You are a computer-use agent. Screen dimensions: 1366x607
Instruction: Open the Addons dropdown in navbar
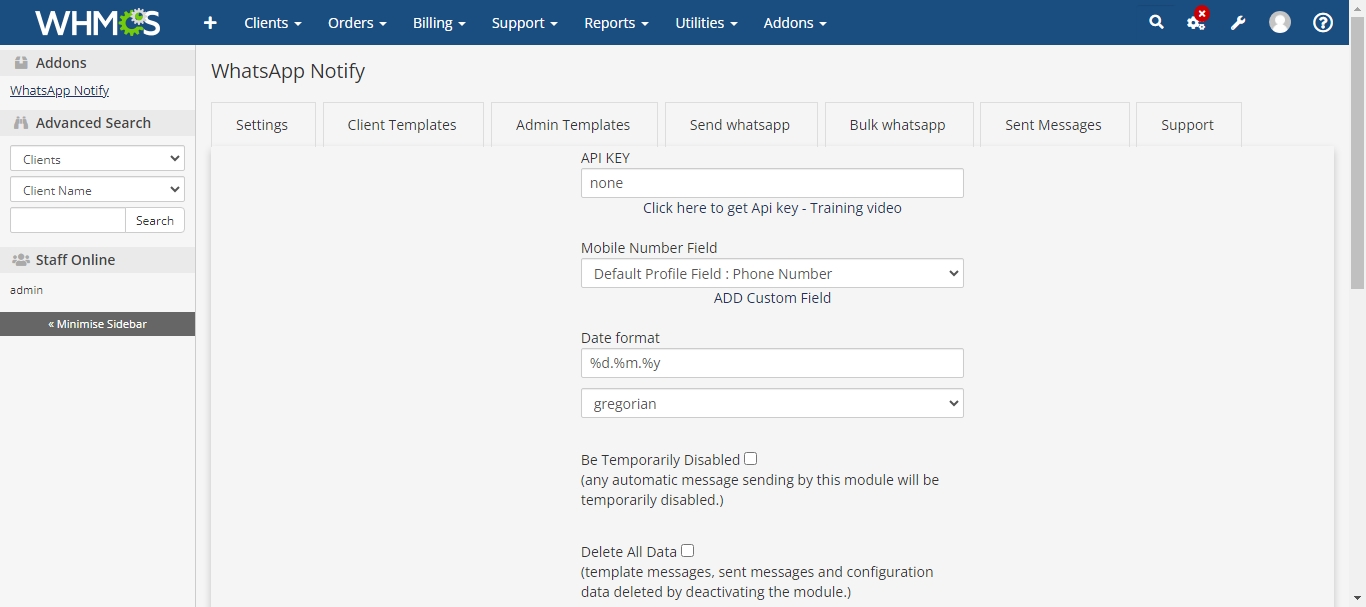tap(795, 23)
